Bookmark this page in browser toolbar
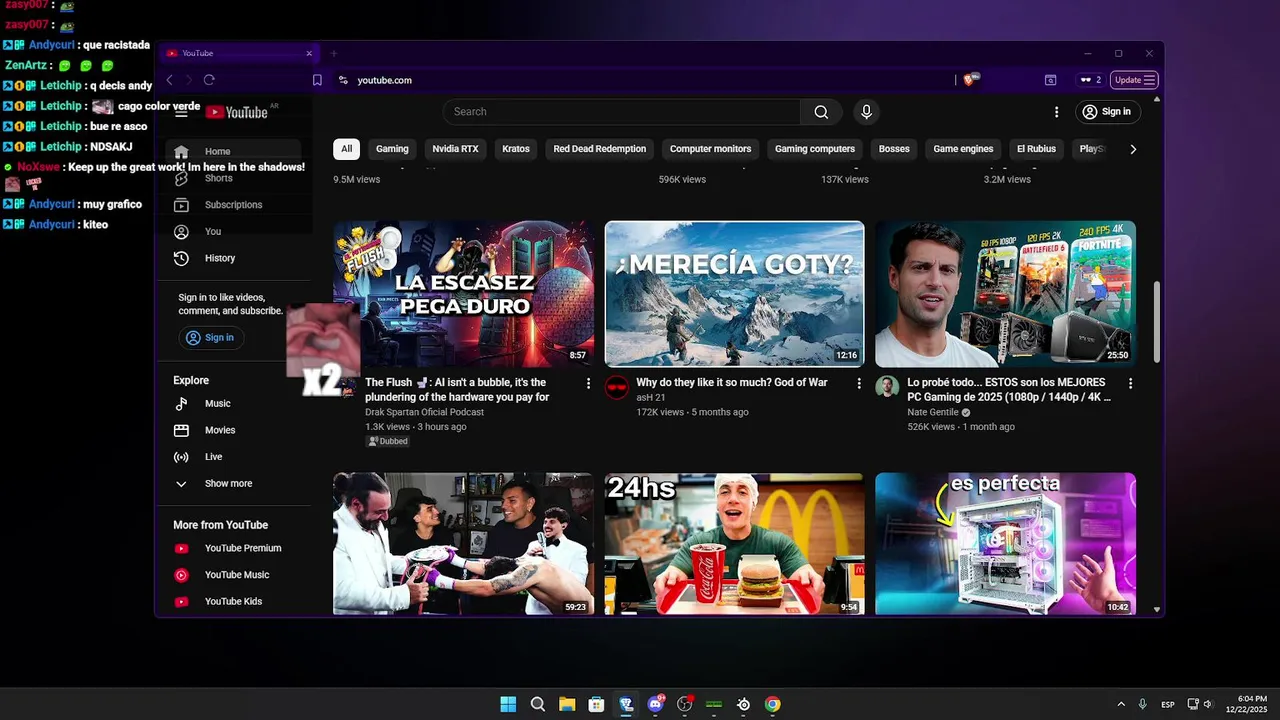The height and width of the screenshot is (720, 1280). (x=317, y=80)
